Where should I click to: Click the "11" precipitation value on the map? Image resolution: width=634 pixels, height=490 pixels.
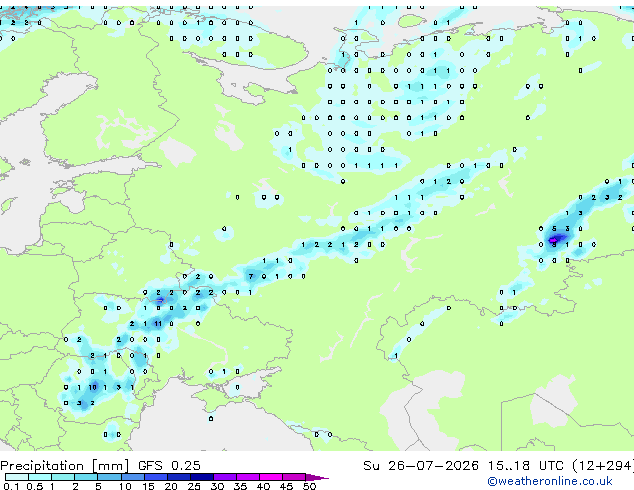pos(158,323)
